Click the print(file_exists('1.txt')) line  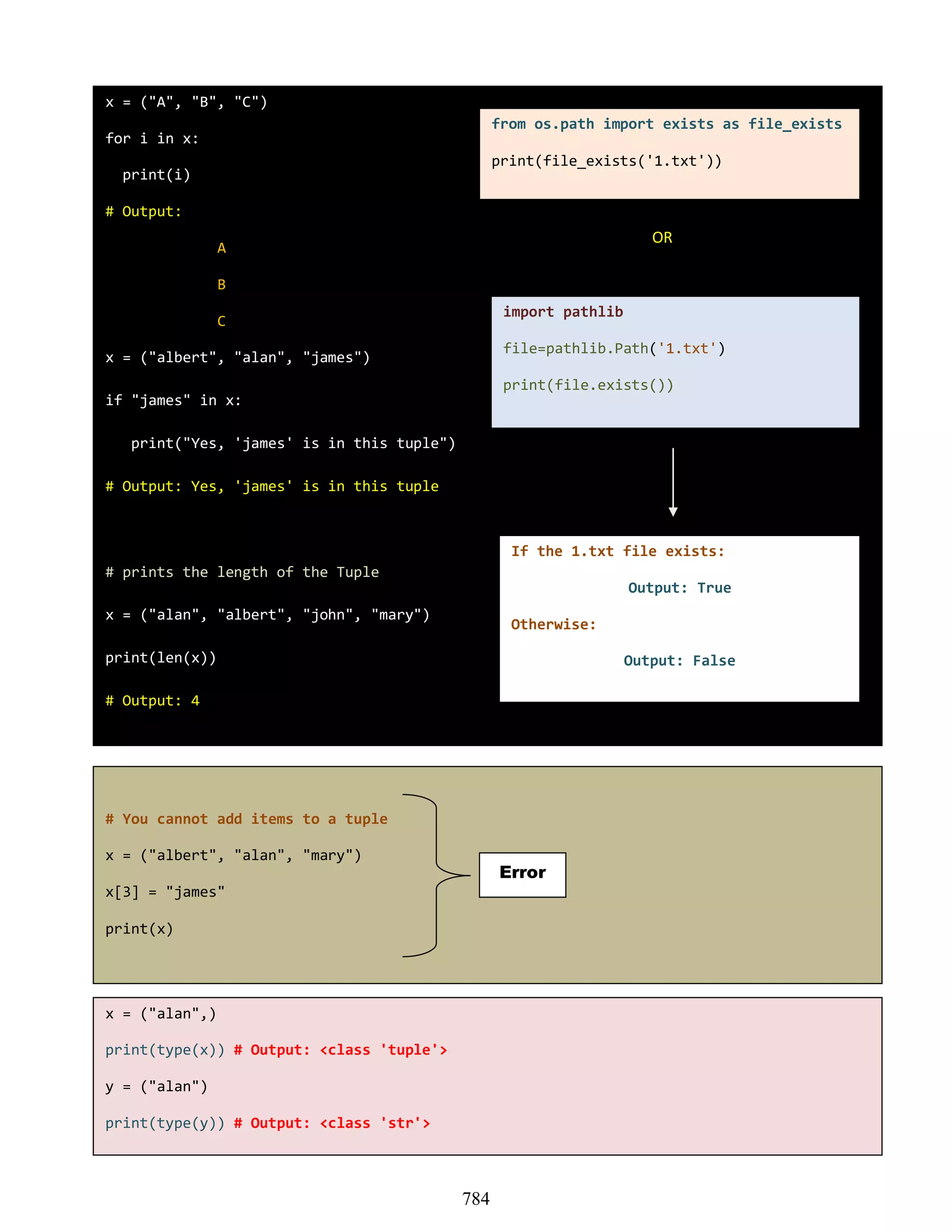606,161
